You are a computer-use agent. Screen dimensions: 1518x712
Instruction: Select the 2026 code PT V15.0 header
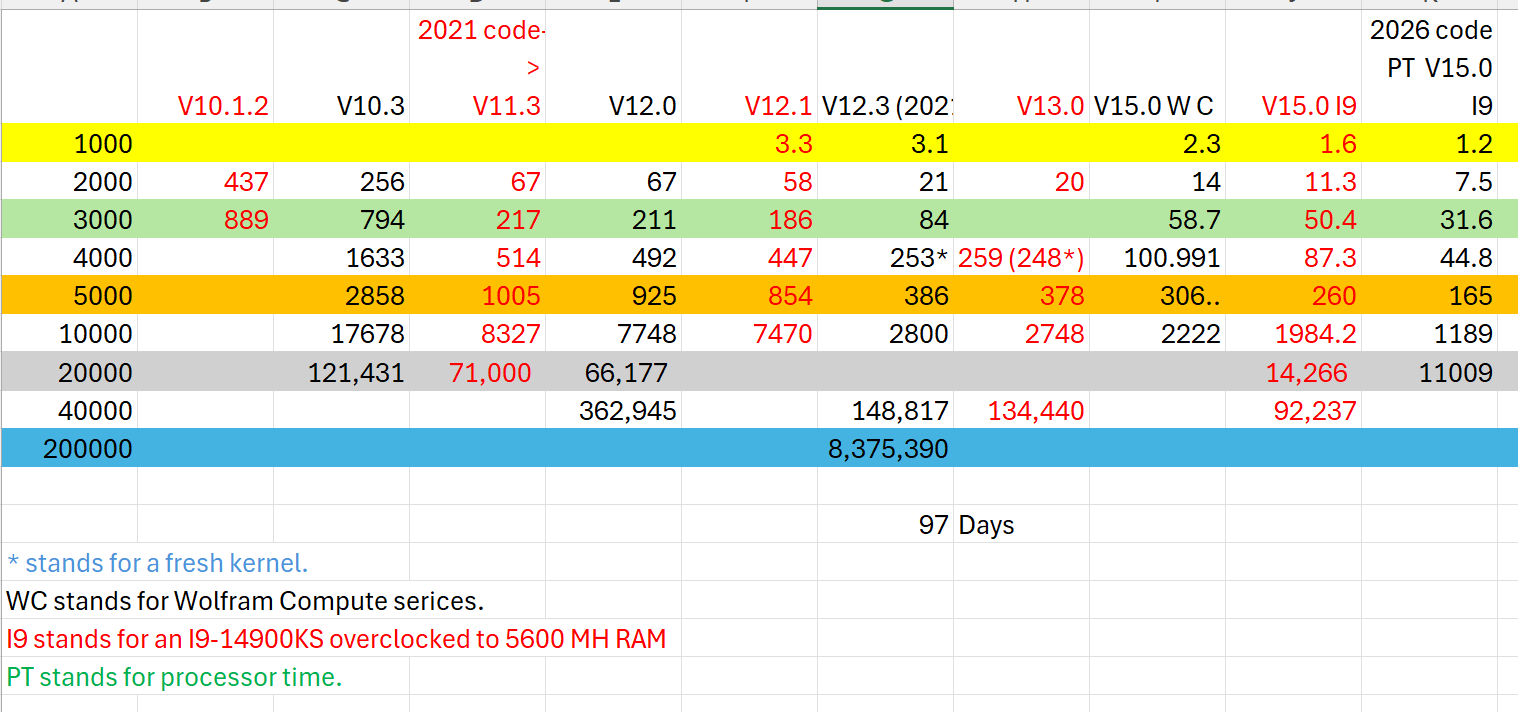click(x=1430, y=68)
